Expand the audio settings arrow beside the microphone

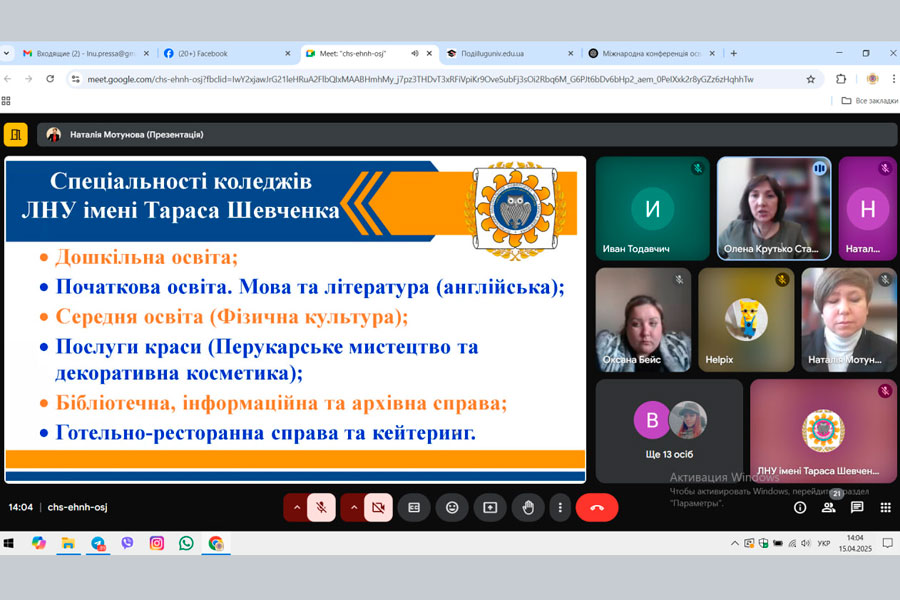295,507
